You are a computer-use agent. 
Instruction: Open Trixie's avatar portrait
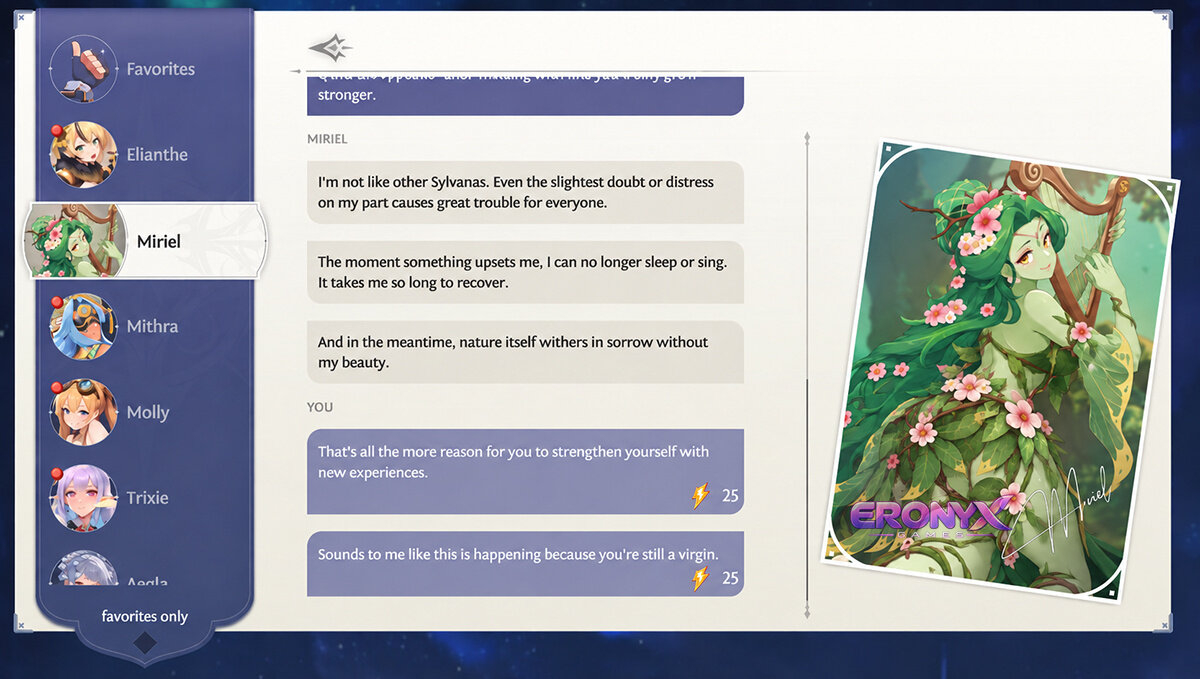tap(84, 498)
